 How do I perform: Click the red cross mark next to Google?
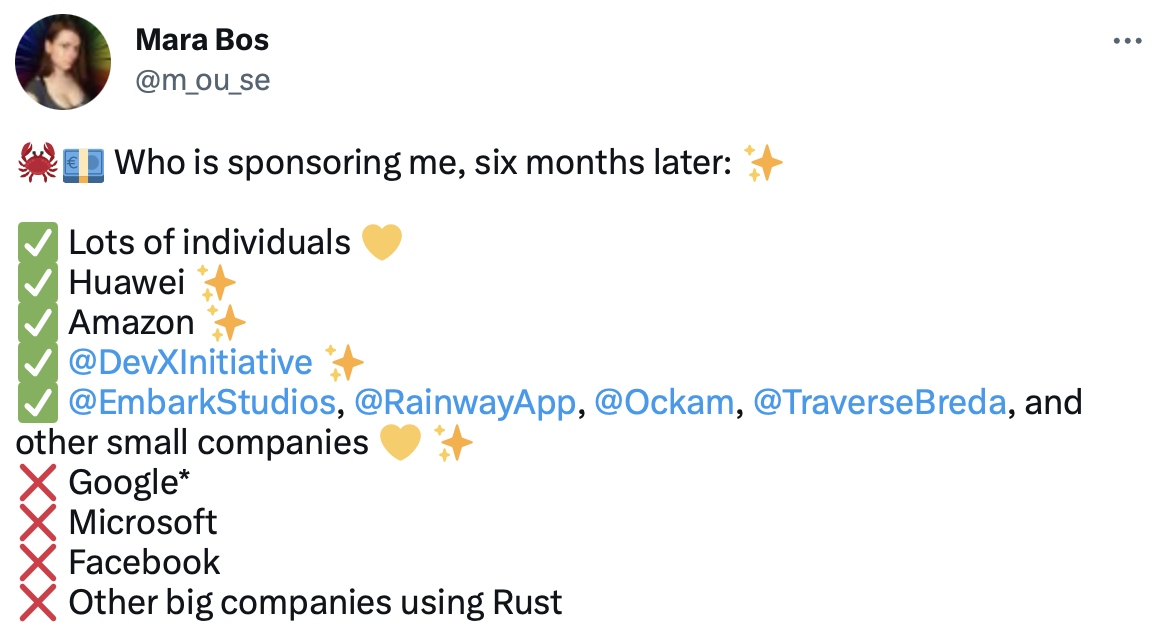pos(37,483)
